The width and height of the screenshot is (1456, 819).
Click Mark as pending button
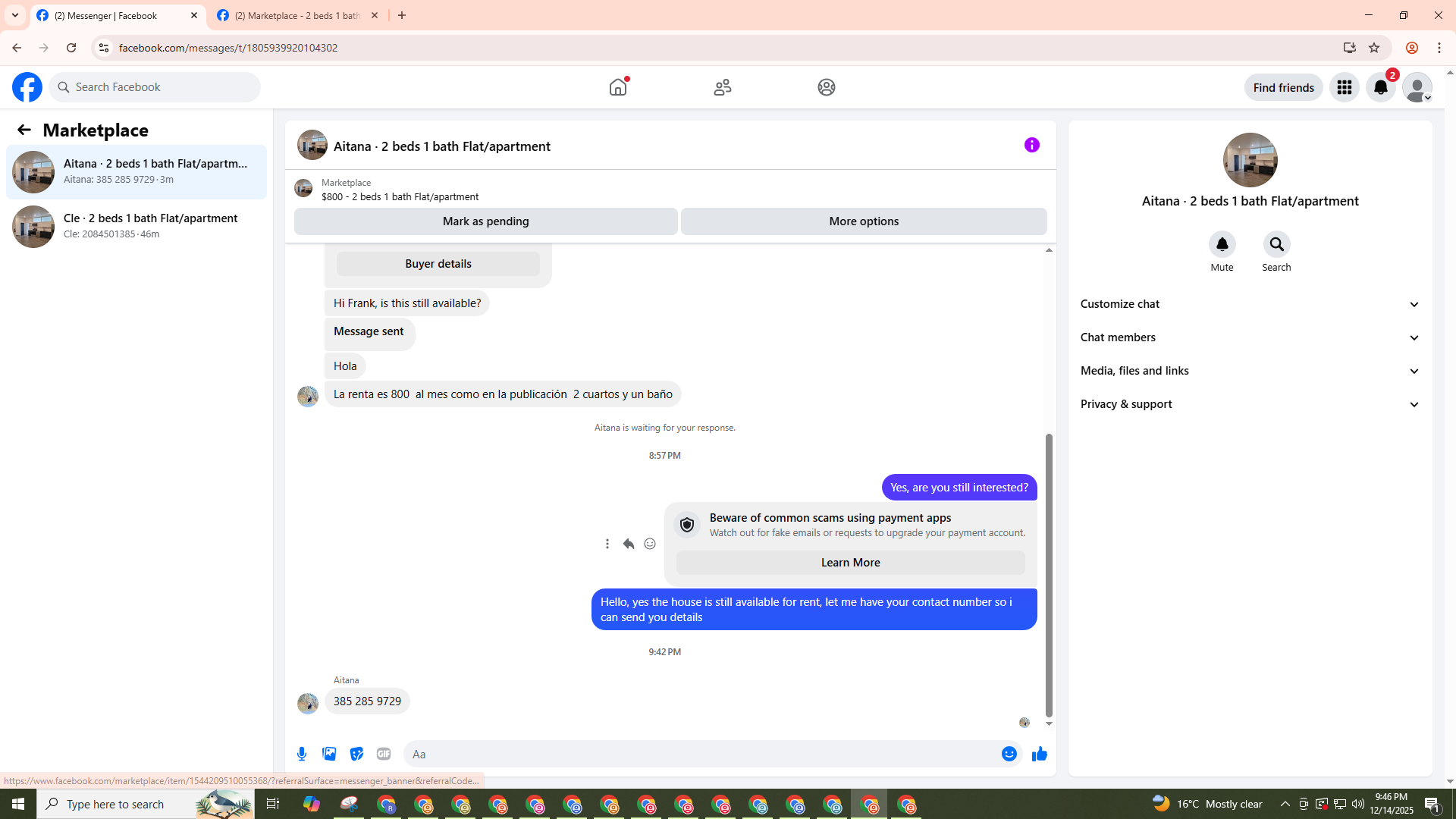click(485, 221)
